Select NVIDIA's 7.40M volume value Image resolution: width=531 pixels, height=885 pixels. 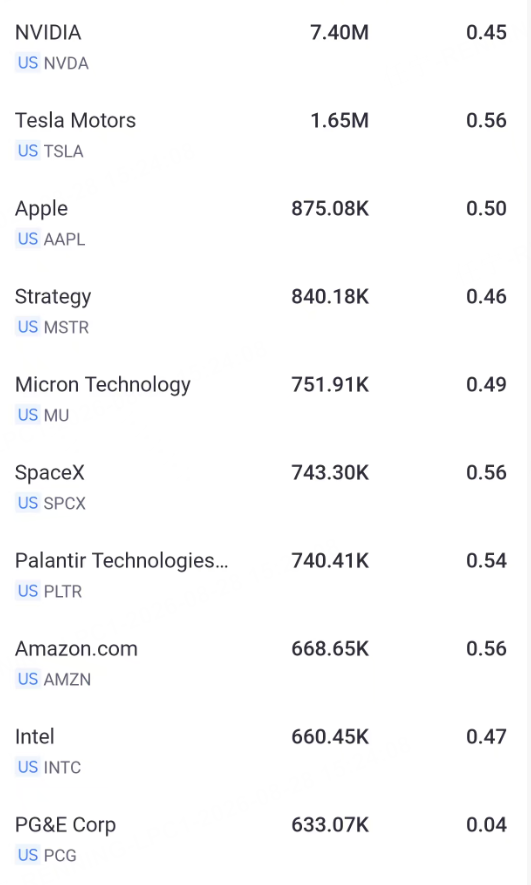(340, 33)
